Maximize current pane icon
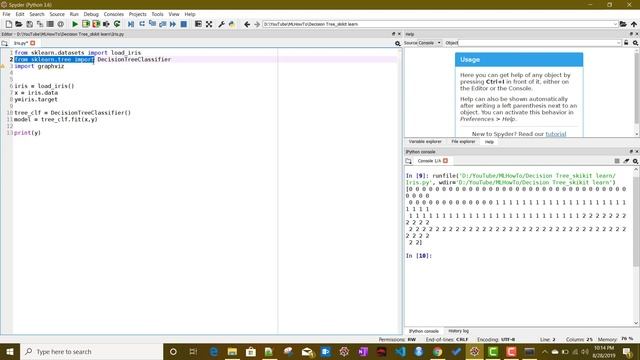Viewport: 640px width, 360px height. click(x=209, y=24)
